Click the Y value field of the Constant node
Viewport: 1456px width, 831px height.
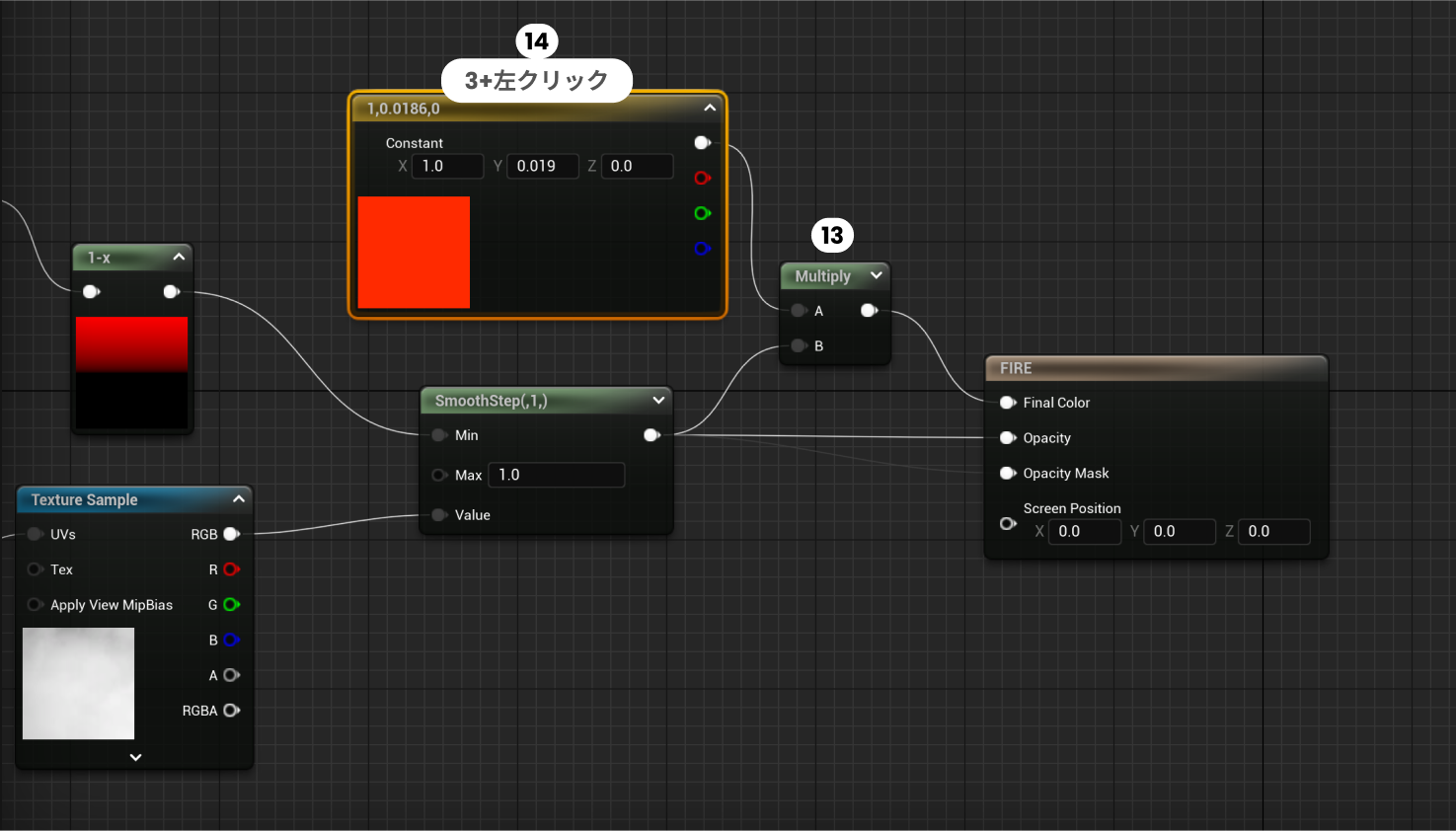[542, 166]
